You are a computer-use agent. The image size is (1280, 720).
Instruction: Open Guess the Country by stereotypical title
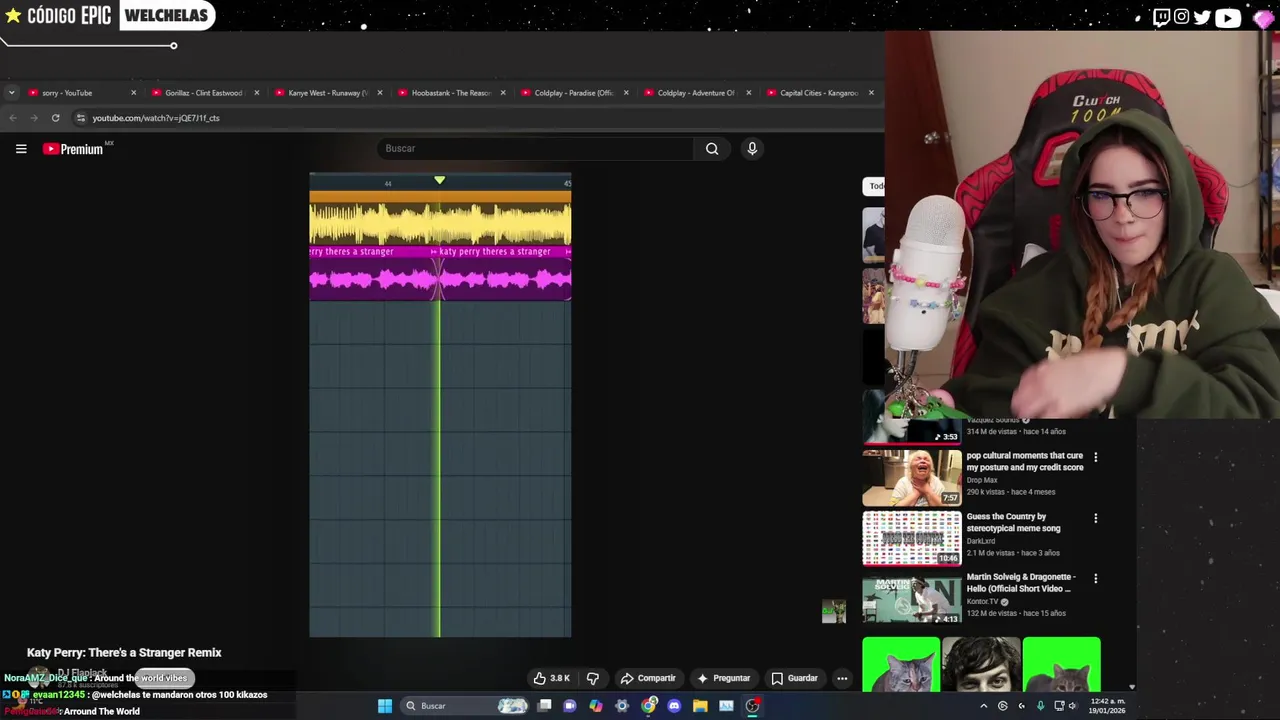[1013, 522]
